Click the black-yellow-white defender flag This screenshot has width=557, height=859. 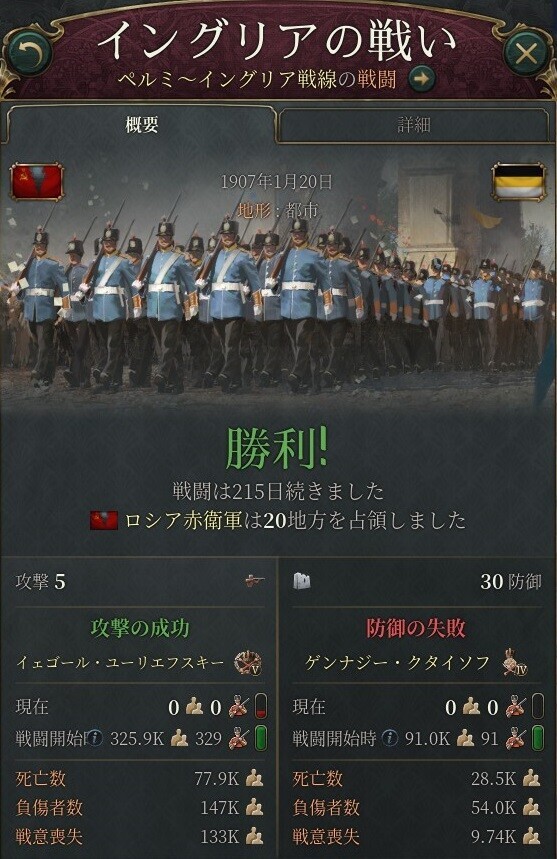[519, 181]
